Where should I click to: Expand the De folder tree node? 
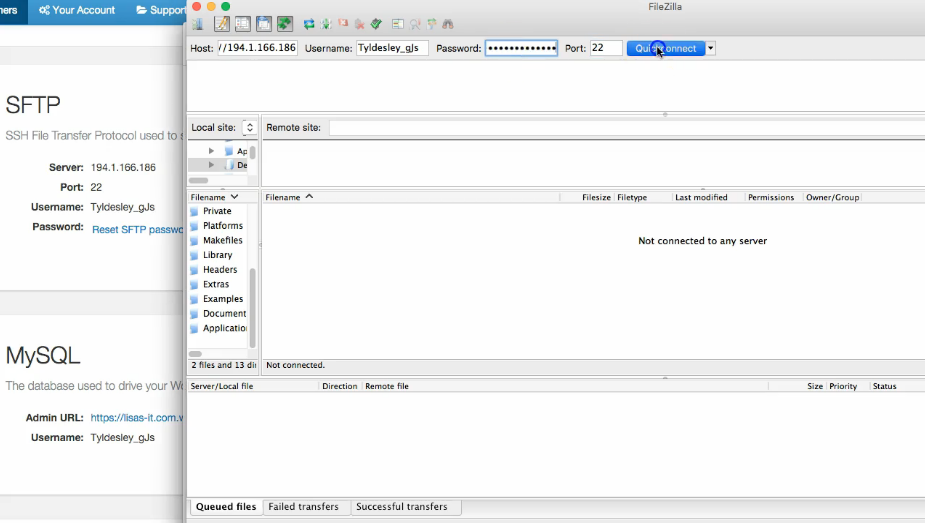click(x=211, y=165)
